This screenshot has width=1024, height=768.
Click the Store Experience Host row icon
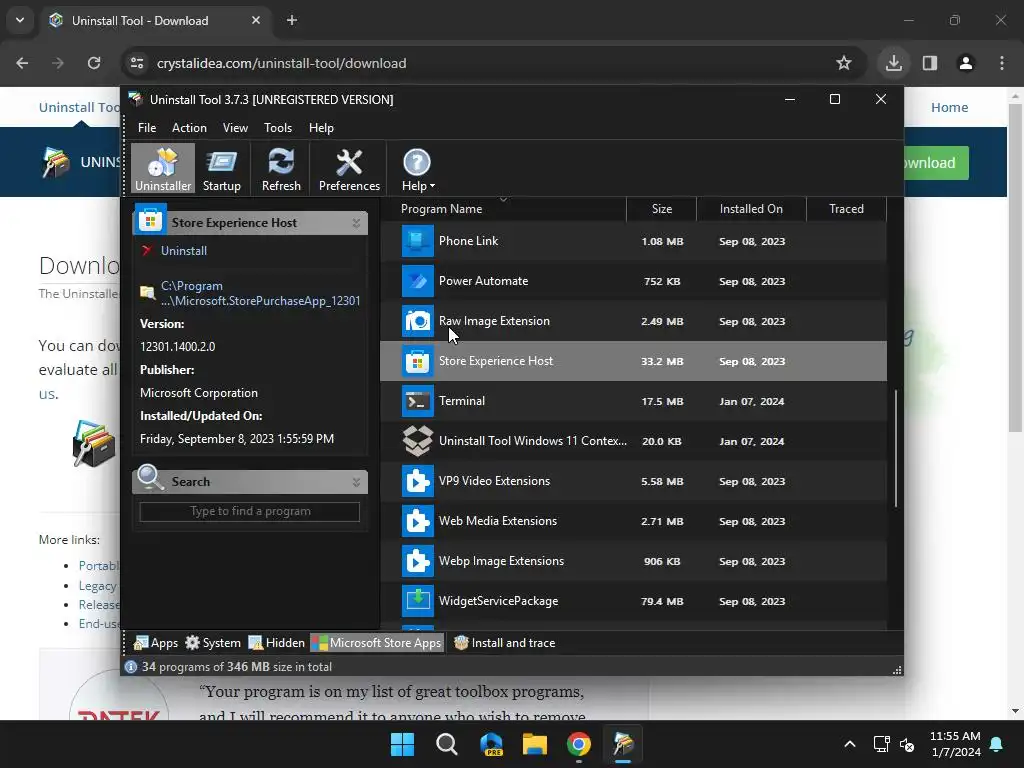[417, 361]
